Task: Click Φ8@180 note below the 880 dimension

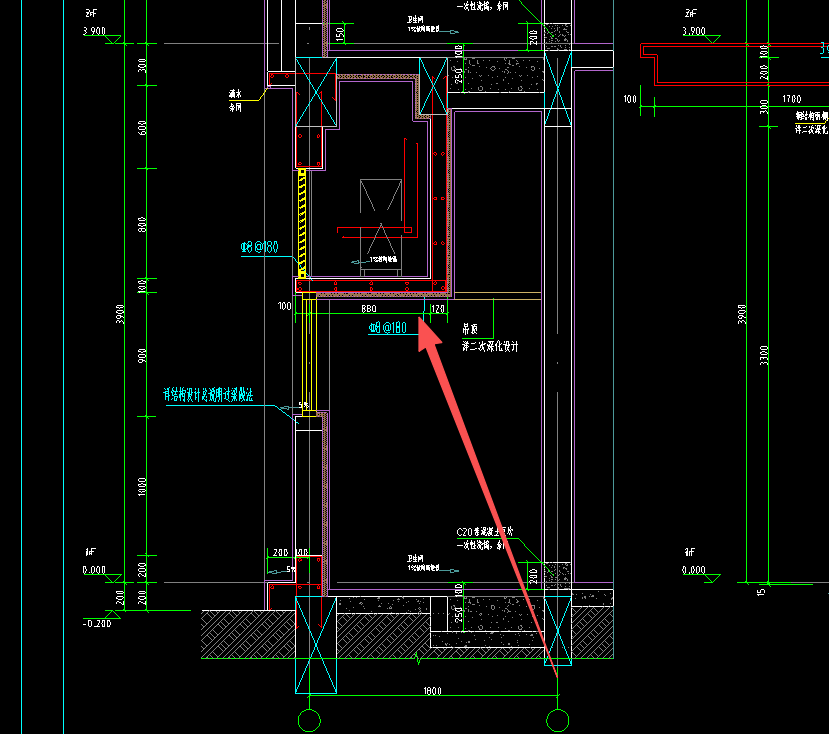Action: click(388, 328)
